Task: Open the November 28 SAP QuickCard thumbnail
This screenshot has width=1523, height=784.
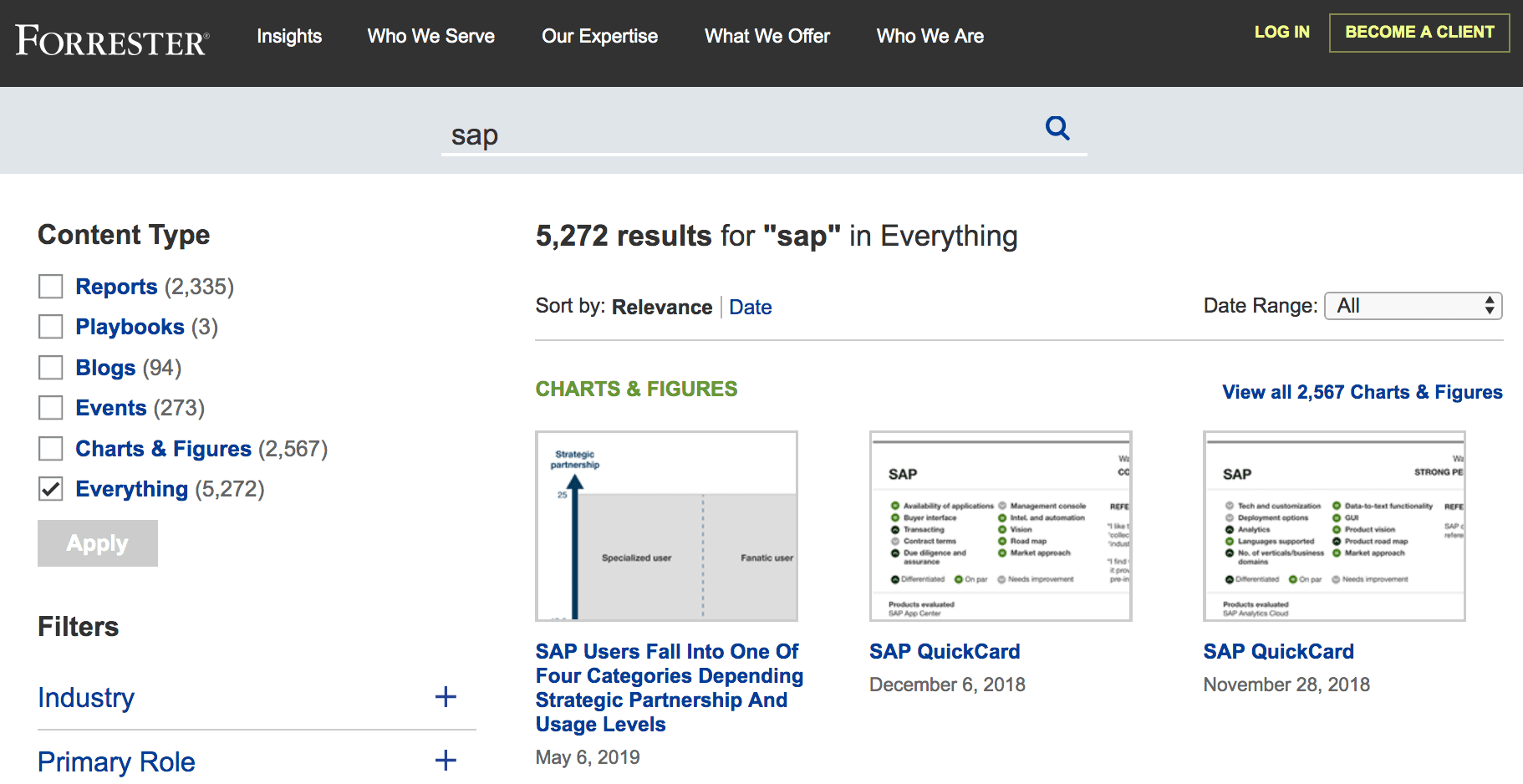Action: (1334, 526)
